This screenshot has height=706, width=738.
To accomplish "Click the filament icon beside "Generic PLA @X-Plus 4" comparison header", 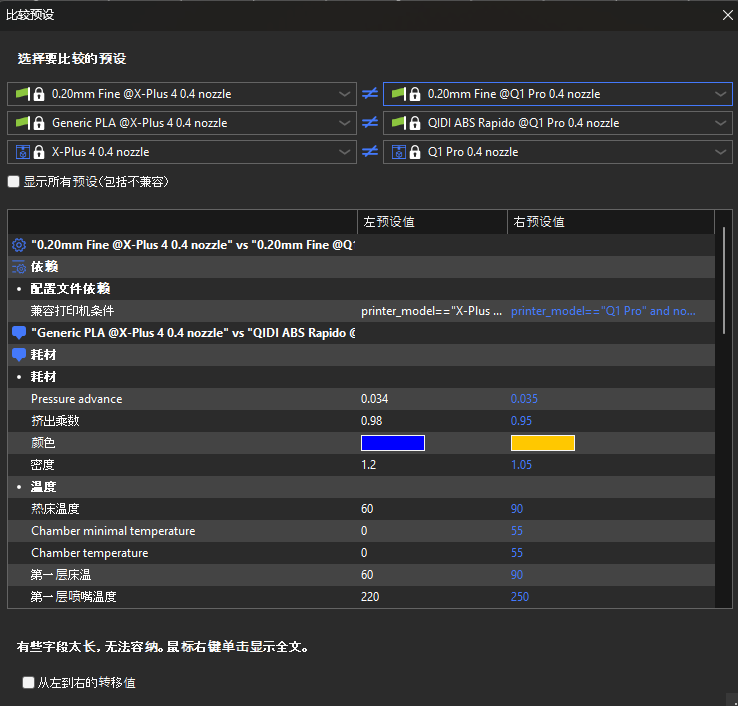I will tap(19, 333).
